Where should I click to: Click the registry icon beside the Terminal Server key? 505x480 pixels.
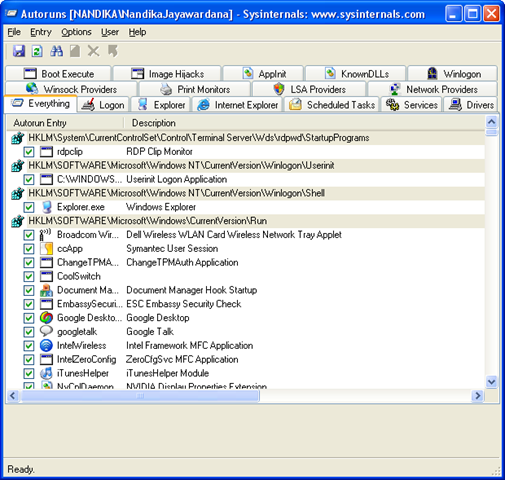tap(18, 138)
